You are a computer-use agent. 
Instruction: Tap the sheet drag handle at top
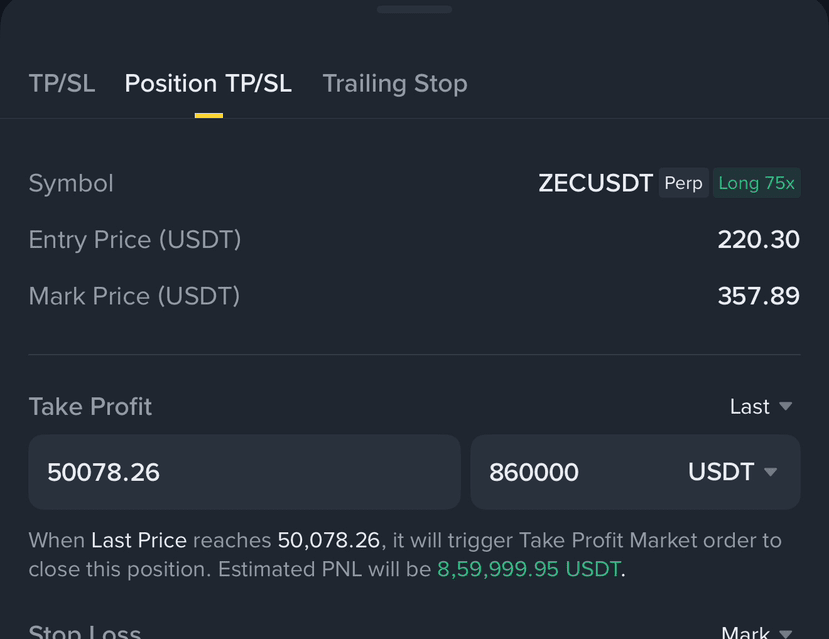pyautogui.click(x=414, y=10)
